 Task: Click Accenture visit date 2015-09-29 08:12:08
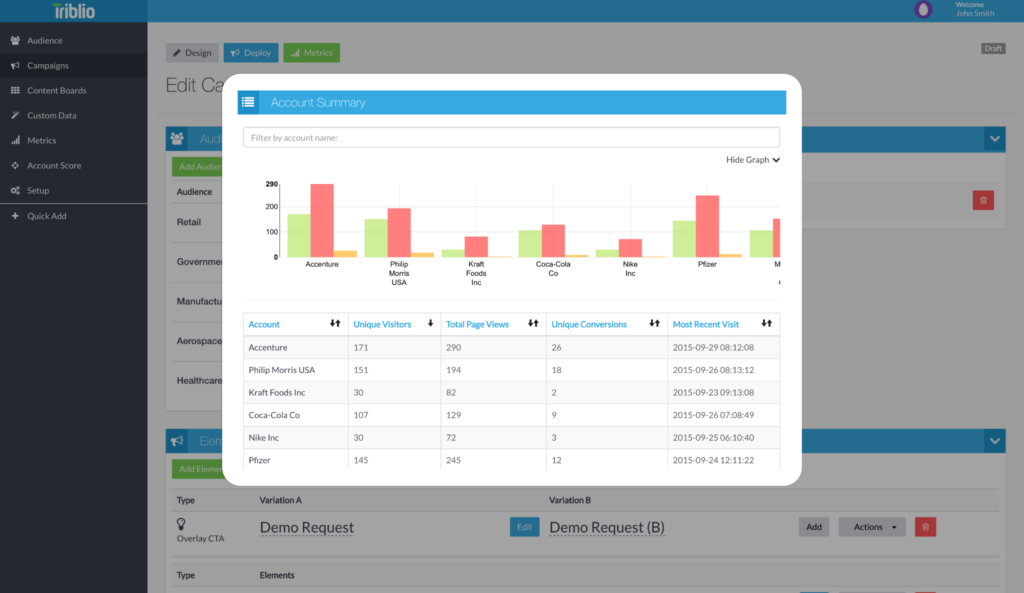coord(713,347)
